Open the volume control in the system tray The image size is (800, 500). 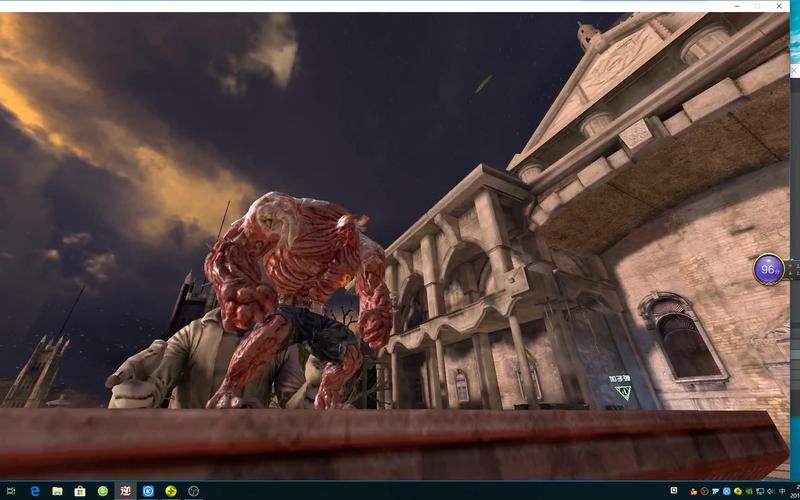click(771, 491)
